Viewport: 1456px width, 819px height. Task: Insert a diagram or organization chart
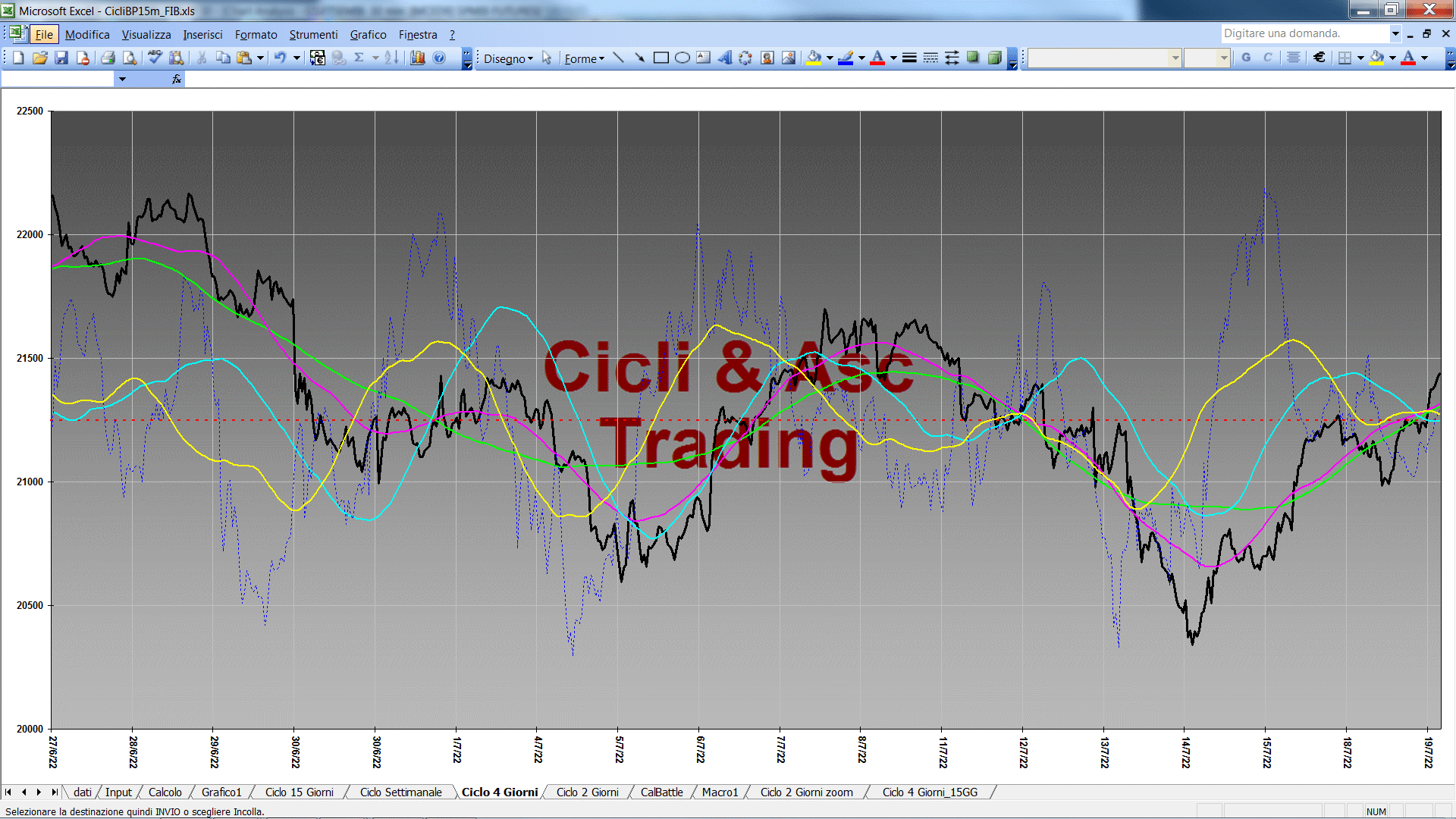point(746,58)
